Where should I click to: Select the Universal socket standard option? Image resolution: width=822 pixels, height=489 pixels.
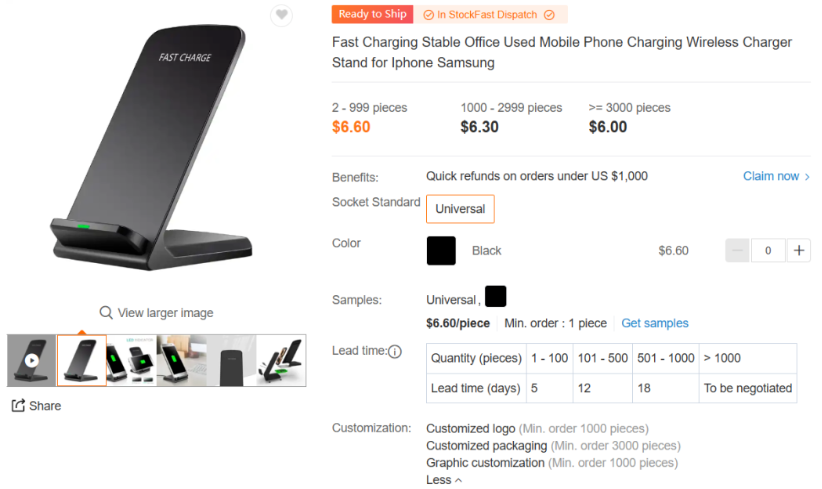point(460,209)
